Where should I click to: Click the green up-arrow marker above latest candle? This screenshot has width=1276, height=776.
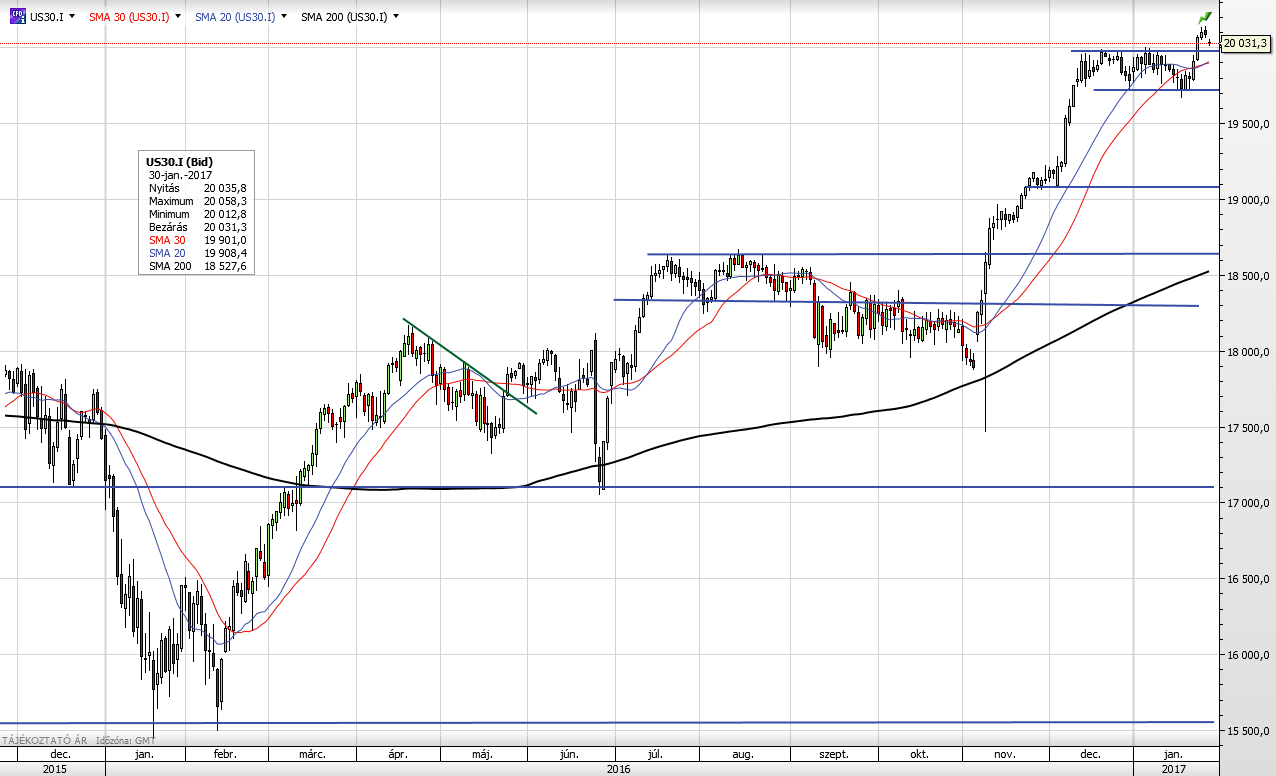[1205, 18]
